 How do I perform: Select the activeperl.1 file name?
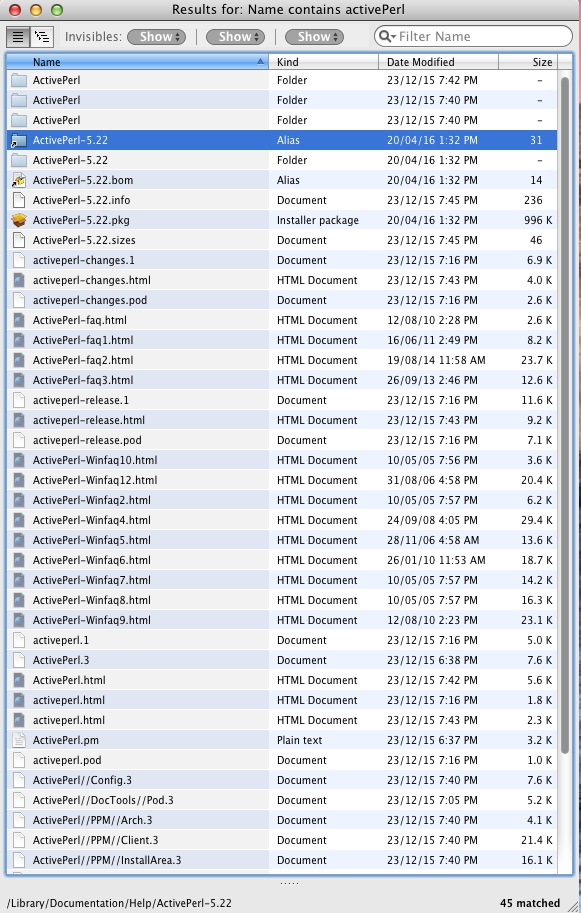[61, 640]
